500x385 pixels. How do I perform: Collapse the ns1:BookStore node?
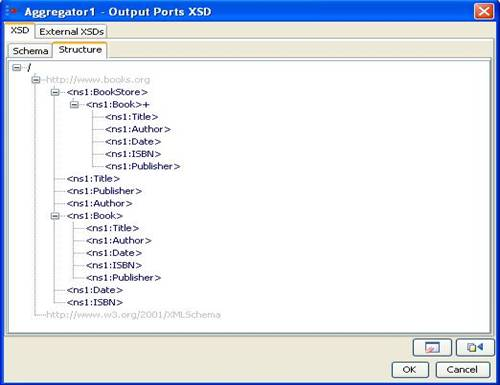click(55, 92)
